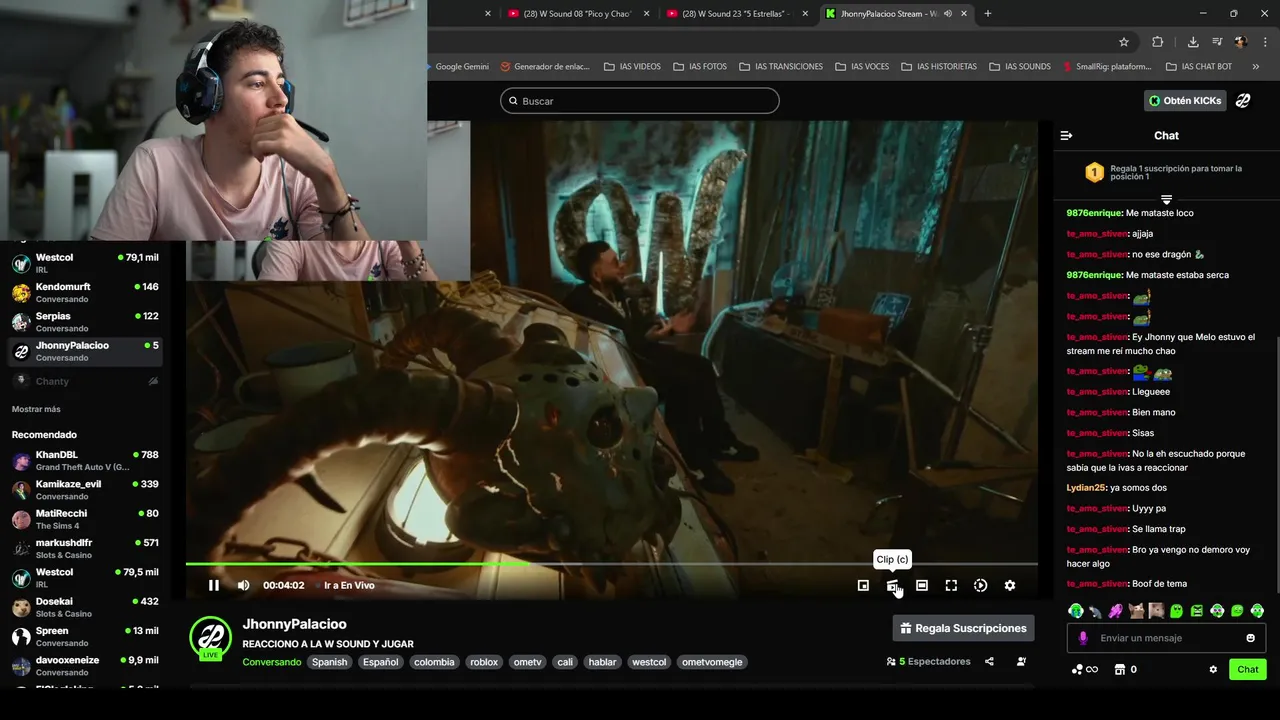
Task: Open emoji picker in chat input
Action: click(x=1250, y=638)
